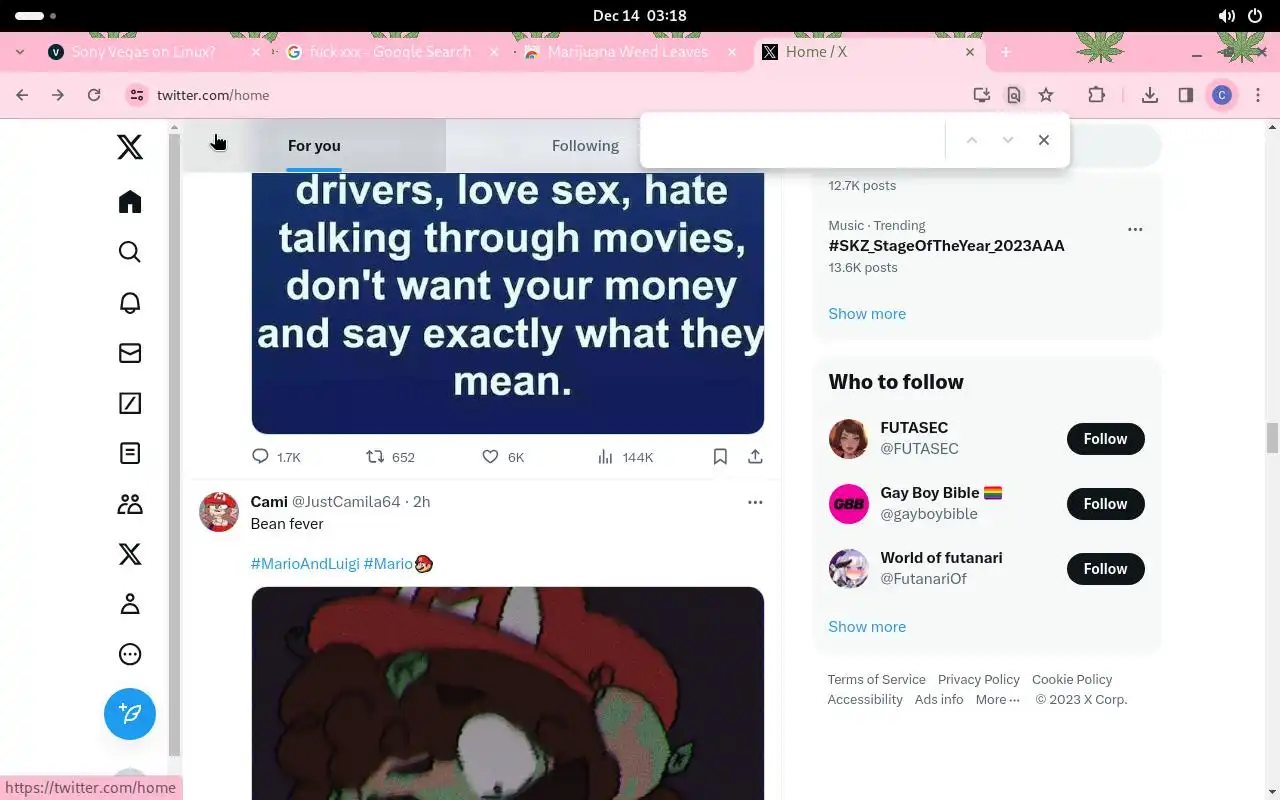
Task: Switch to Sony Vegas on Linux tab
Action: click(144, 52)
